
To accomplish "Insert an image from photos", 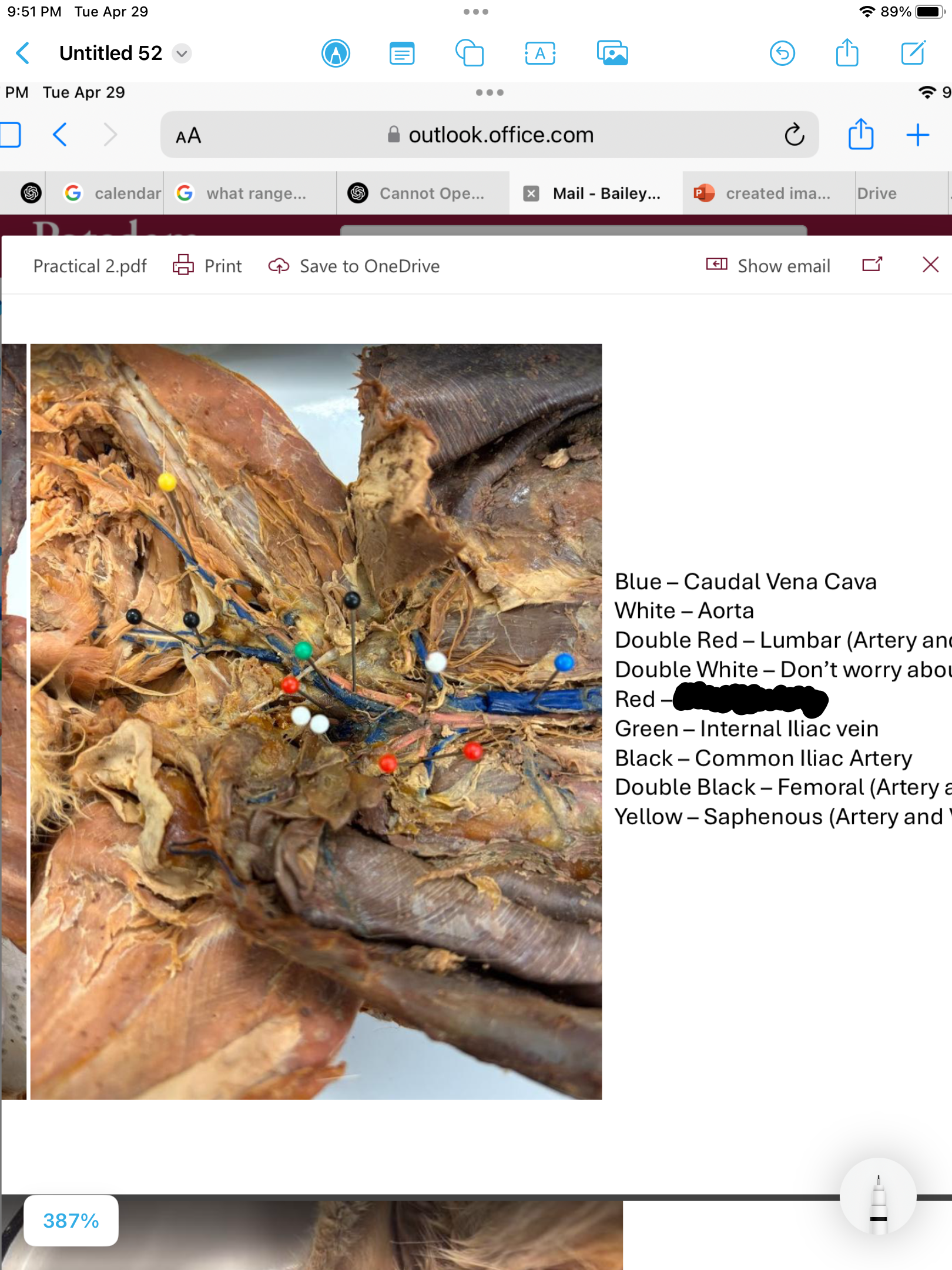I will click(x=612, y=54).
